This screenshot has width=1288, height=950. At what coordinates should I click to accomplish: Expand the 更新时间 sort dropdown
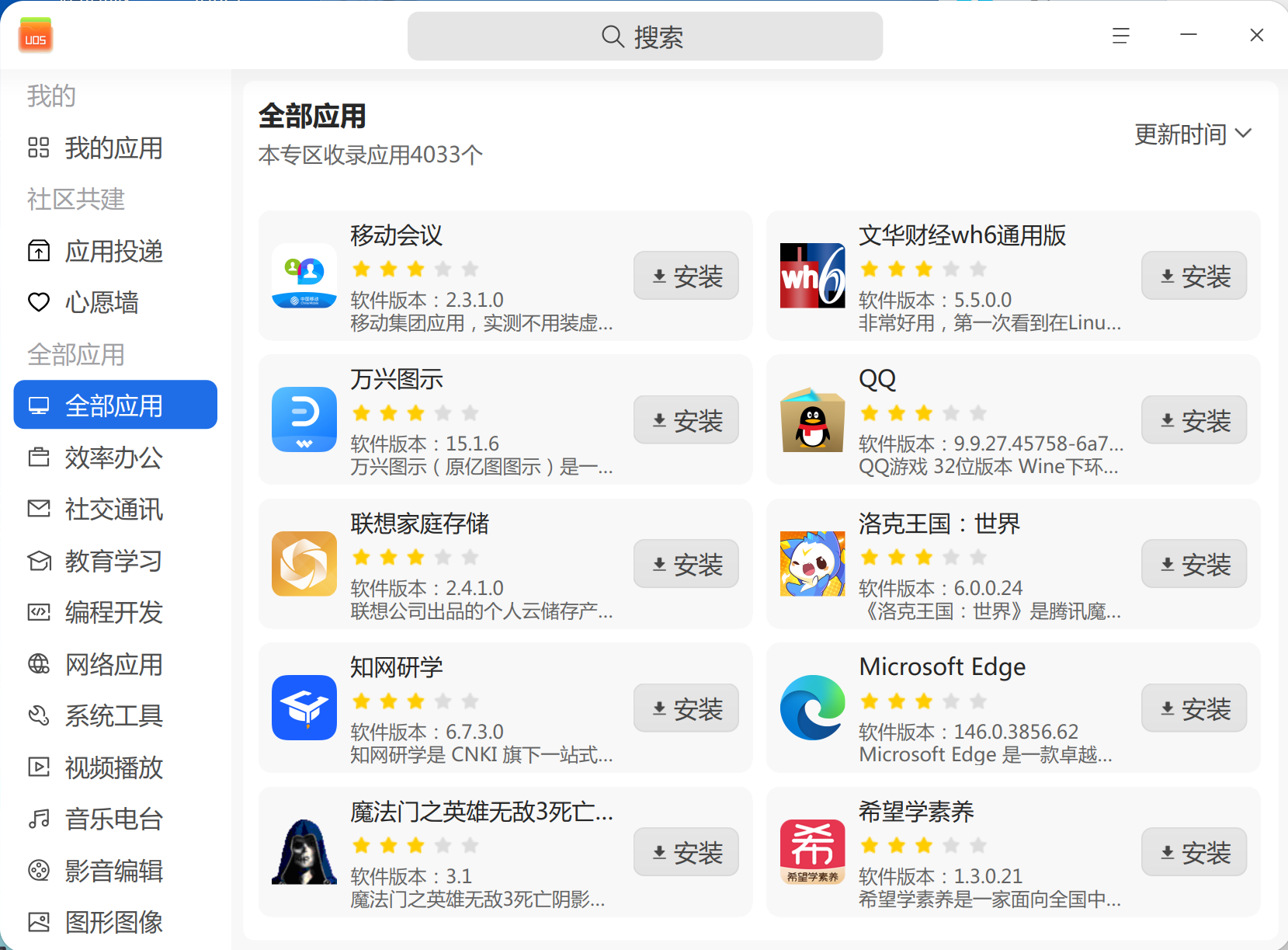(1193, 134)
